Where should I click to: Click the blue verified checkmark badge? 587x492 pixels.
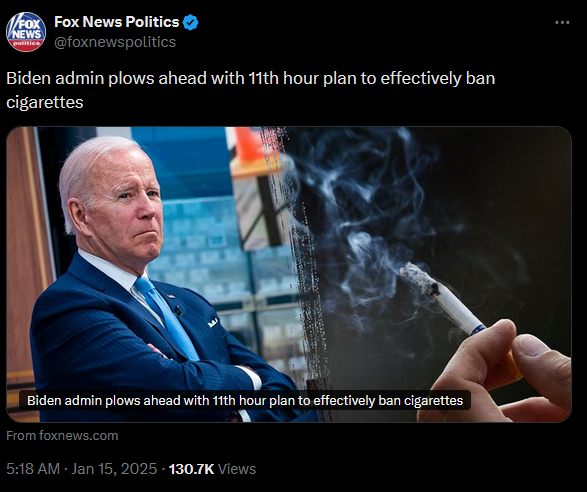(191, 22)
